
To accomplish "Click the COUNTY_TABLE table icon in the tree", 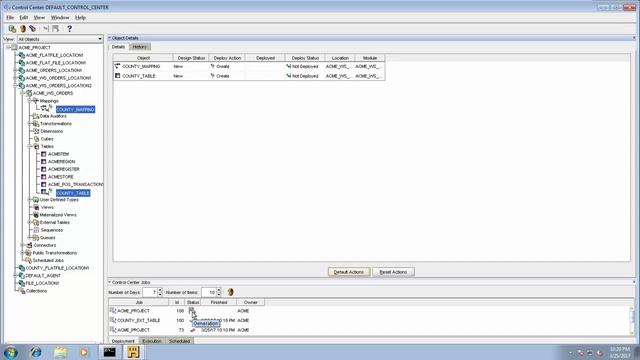I will [x=45, y=192].
